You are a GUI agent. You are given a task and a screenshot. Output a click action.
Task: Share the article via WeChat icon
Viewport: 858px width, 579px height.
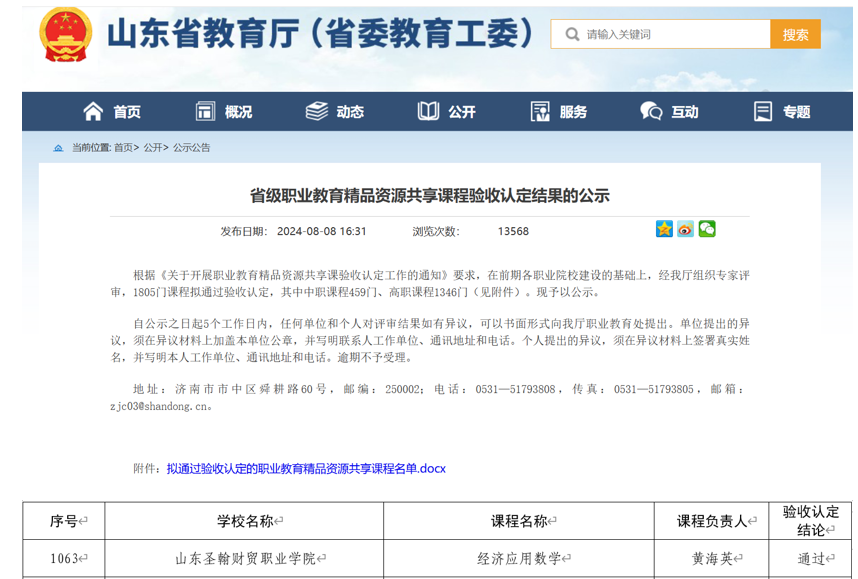(x=707, y=229)
